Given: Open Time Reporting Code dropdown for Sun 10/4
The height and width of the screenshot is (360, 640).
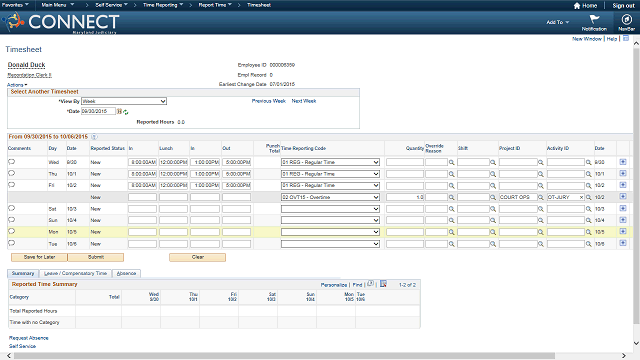Looking at the screenshot, I should point(330,220).
